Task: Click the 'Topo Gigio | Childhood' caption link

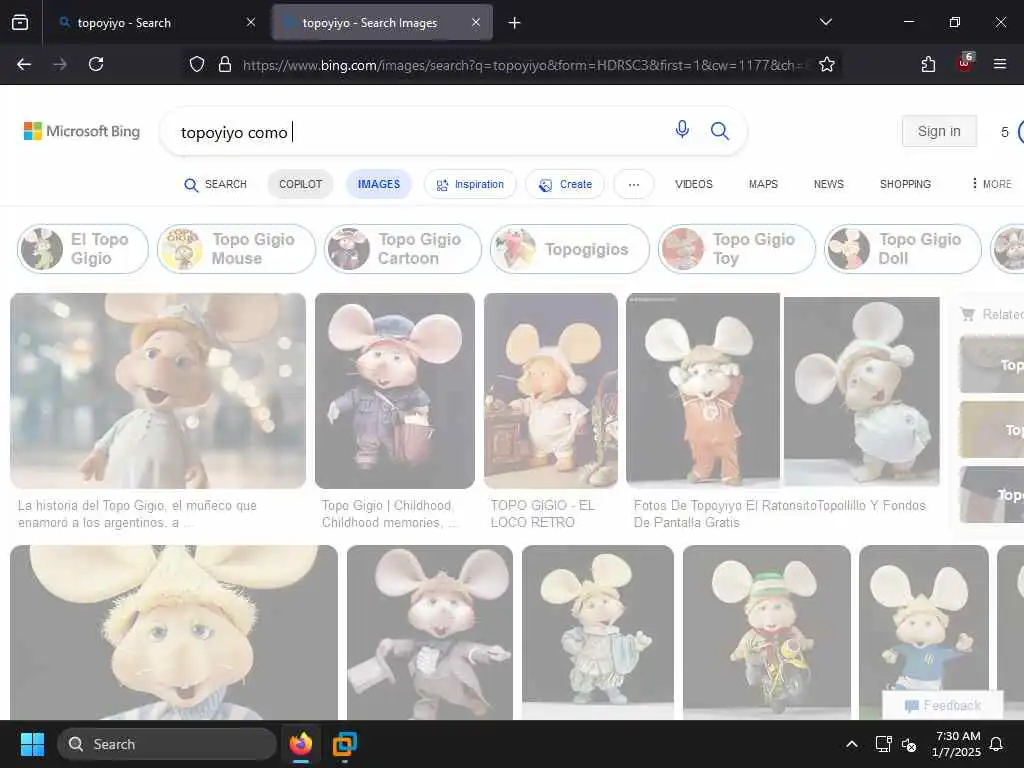Action: (389, 514)
